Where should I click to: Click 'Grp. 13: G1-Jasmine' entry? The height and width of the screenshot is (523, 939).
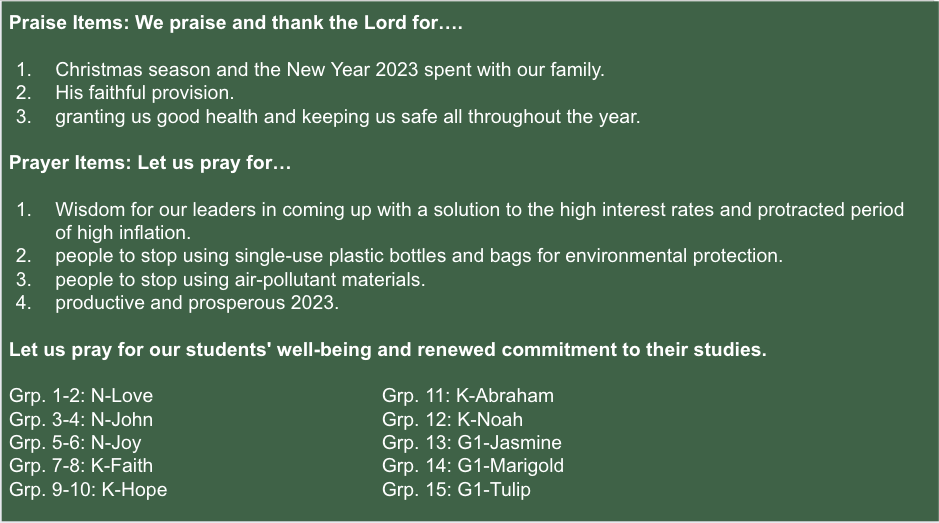pyautogui.click(x=472, y=443)
